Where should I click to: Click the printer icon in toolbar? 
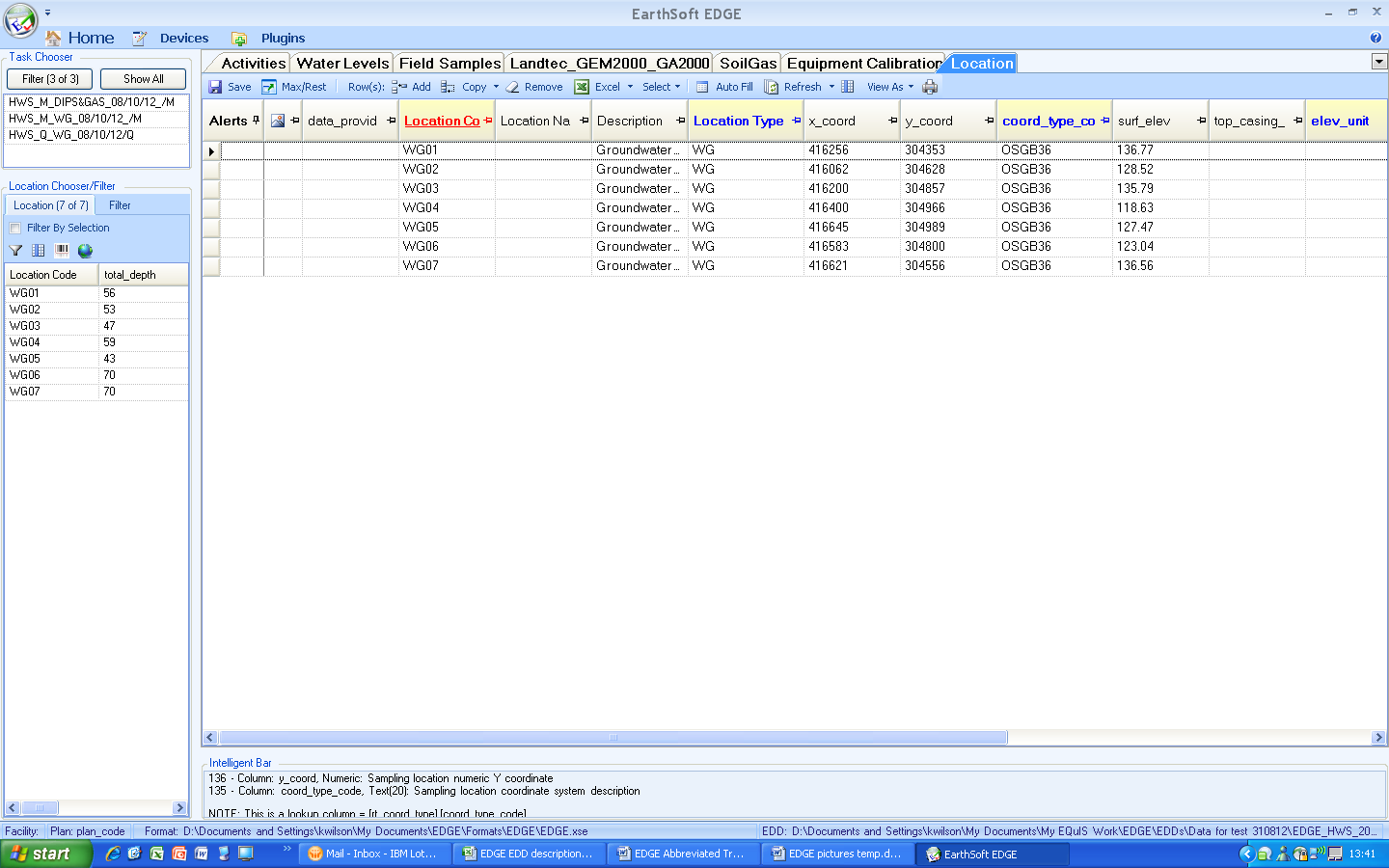[x=930, y=87]
